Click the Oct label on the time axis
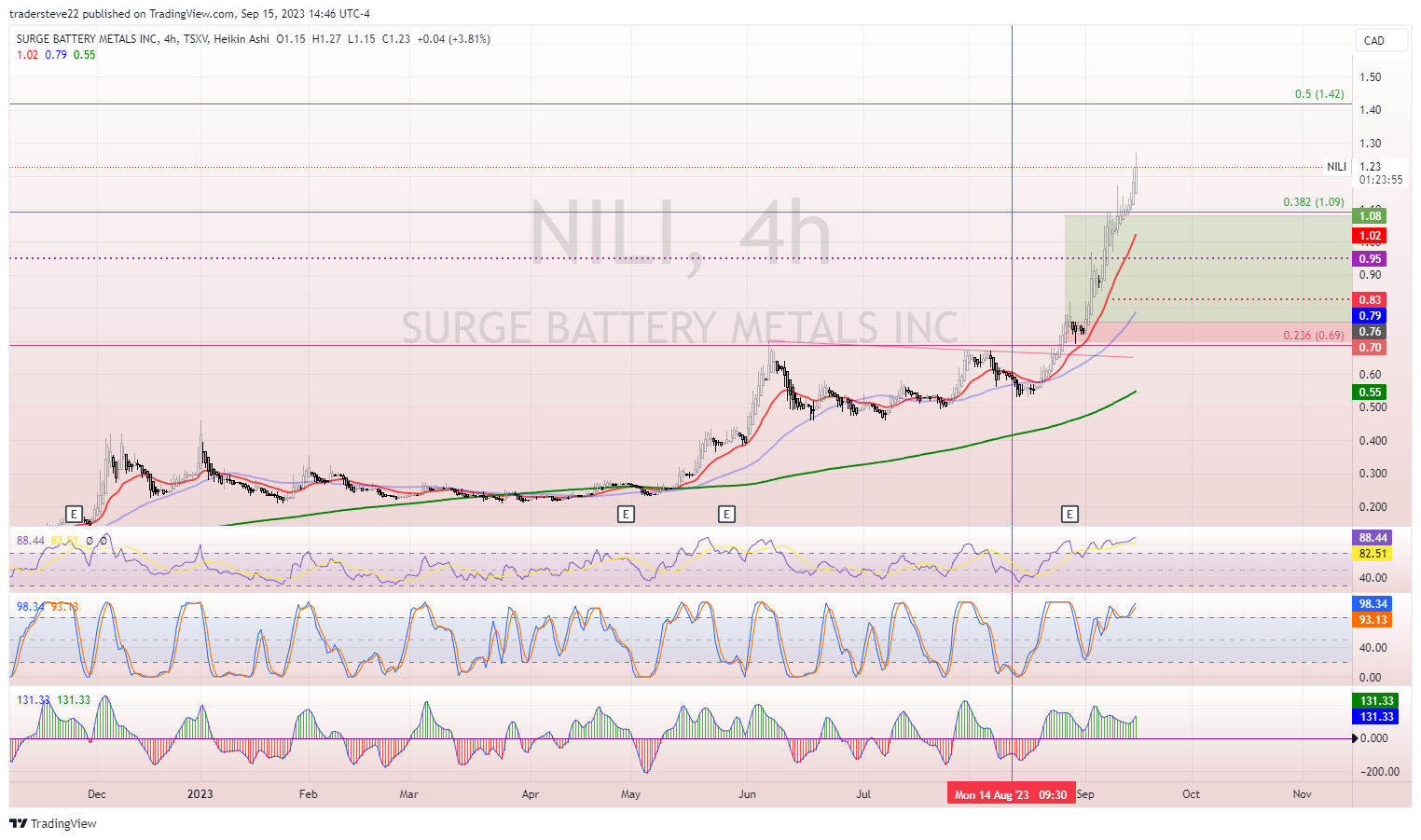This screenshot has width=1421, height=840. [1191, 794]
